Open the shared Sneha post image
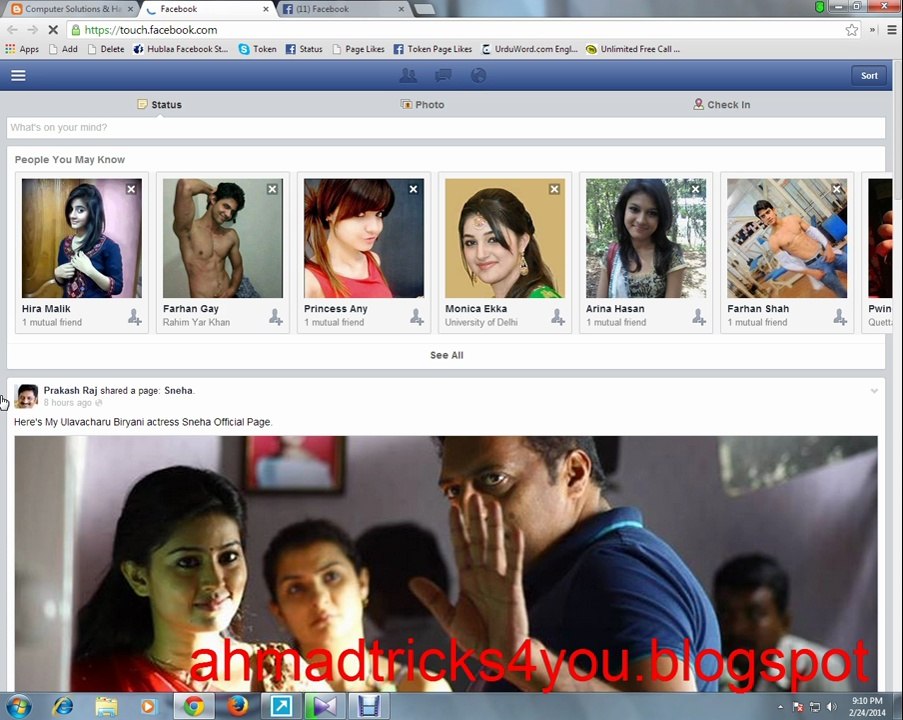The height and width of the screenshot is (720, 903). tap(446, 564)
